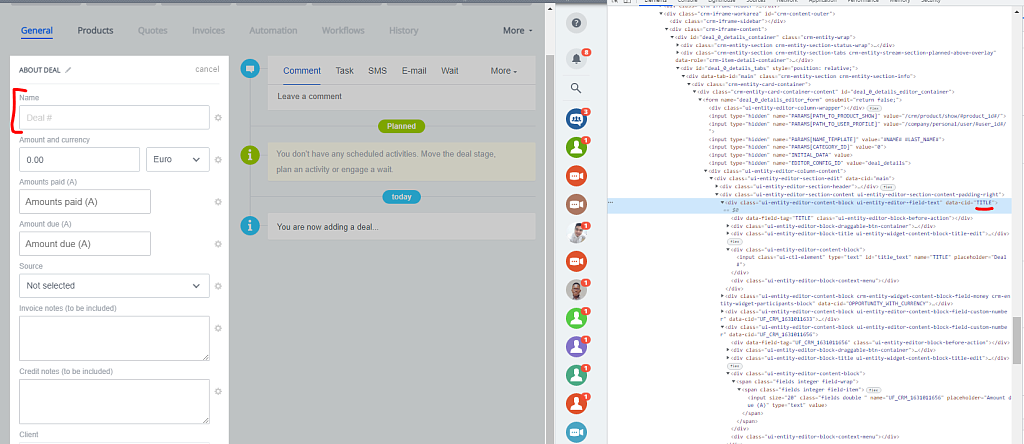Select the SMS tab in timeline
The height and width of the screenshot is (444, 1024).
click(x=377, y=71)
